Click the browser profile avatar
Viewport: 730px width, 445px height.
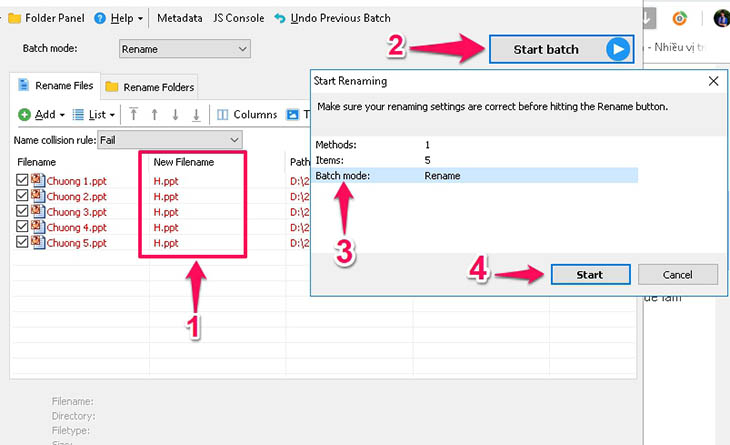722,19
